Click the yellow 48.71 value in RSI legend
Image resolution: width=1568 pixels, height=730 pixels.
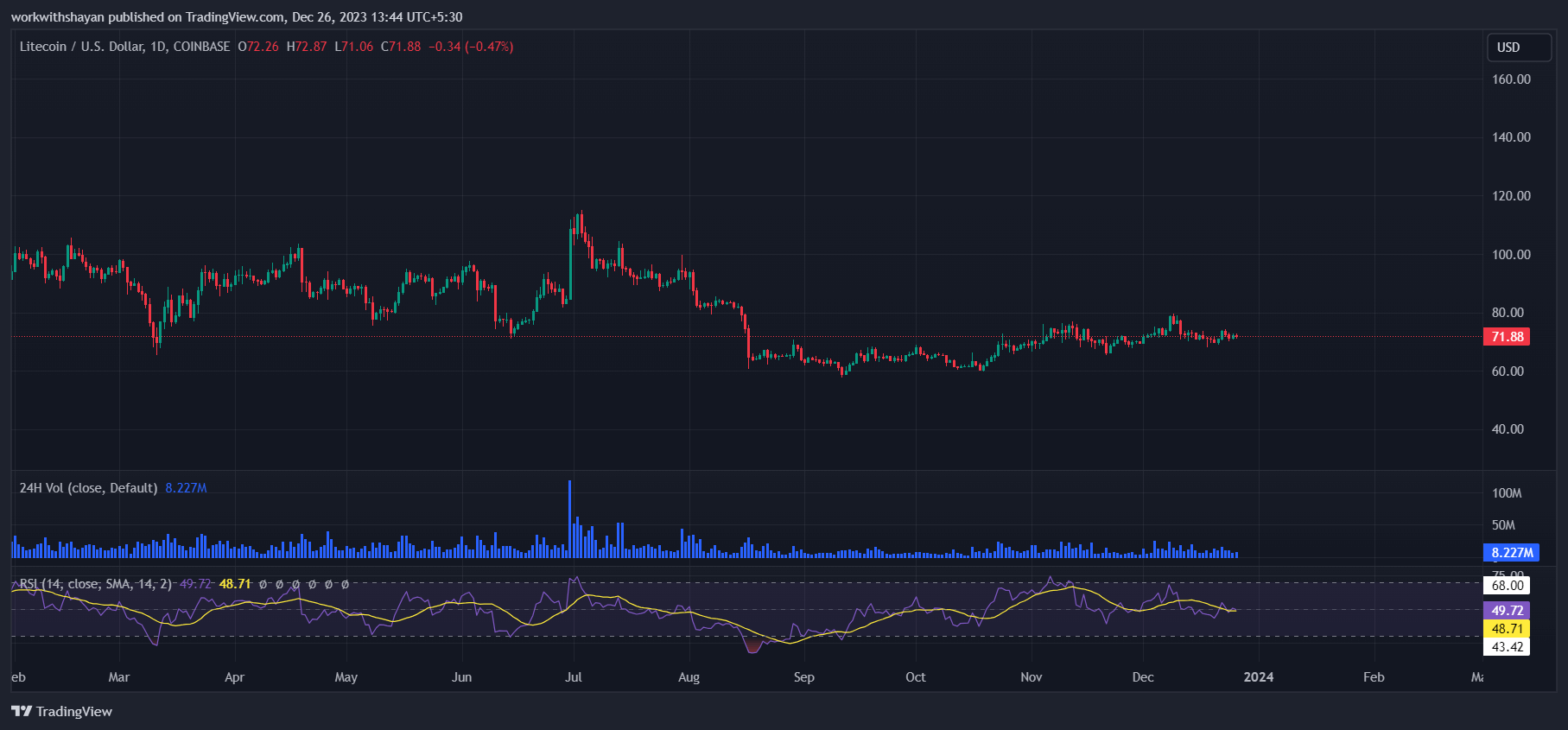(235, 584)
